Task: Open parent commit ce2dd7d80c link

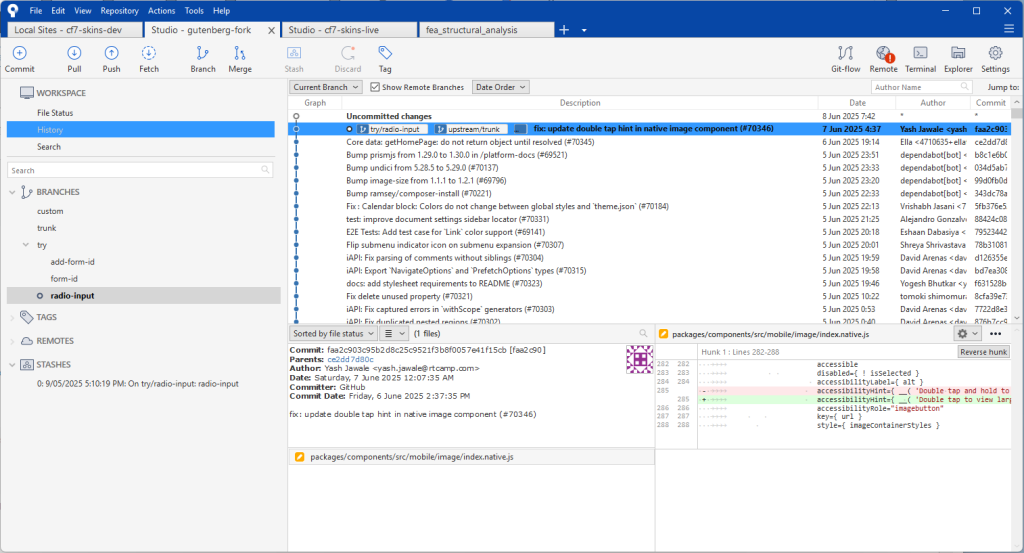Action: 353,358
